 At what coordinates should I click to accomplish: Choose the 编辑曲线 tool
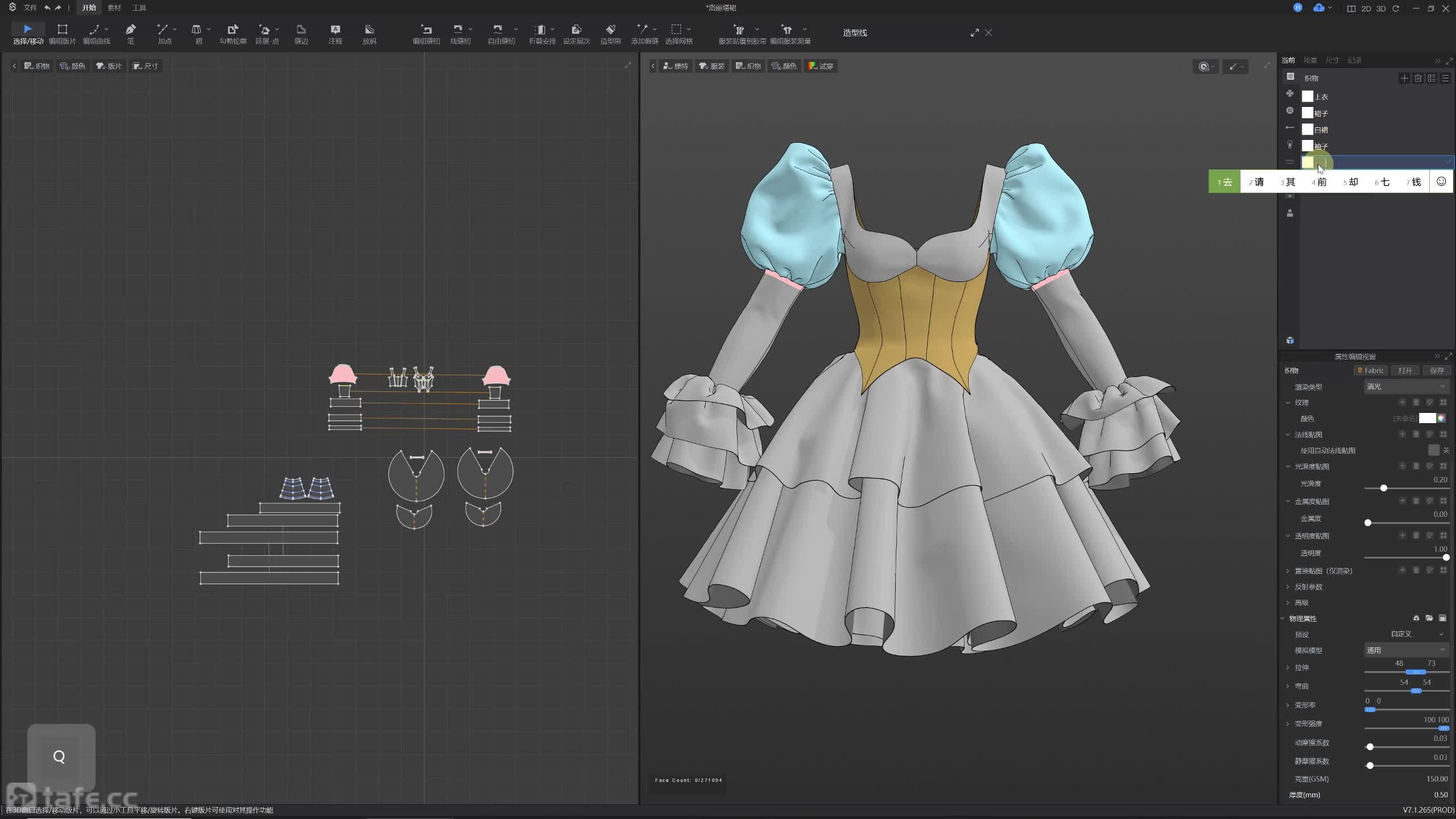tap(96, 34)
